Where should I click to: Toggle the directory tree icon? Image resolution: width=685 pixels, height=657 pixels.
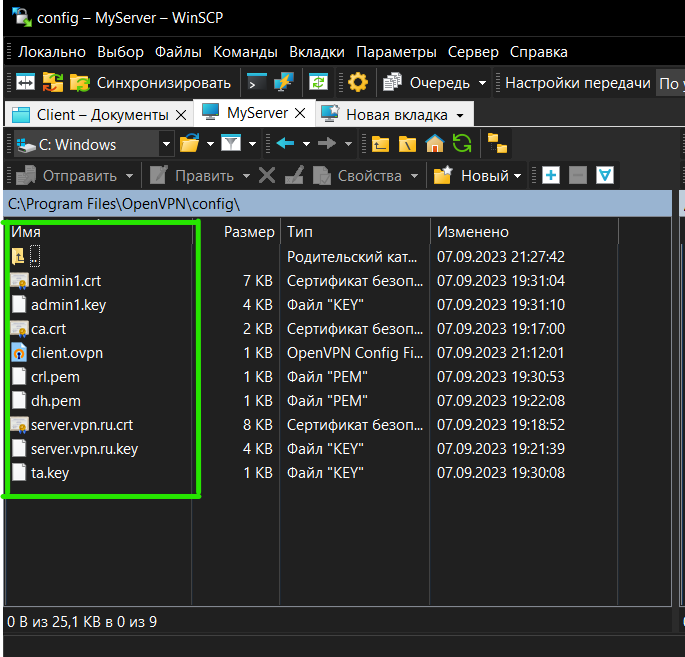pyautogui.click(x=497, y=144)
